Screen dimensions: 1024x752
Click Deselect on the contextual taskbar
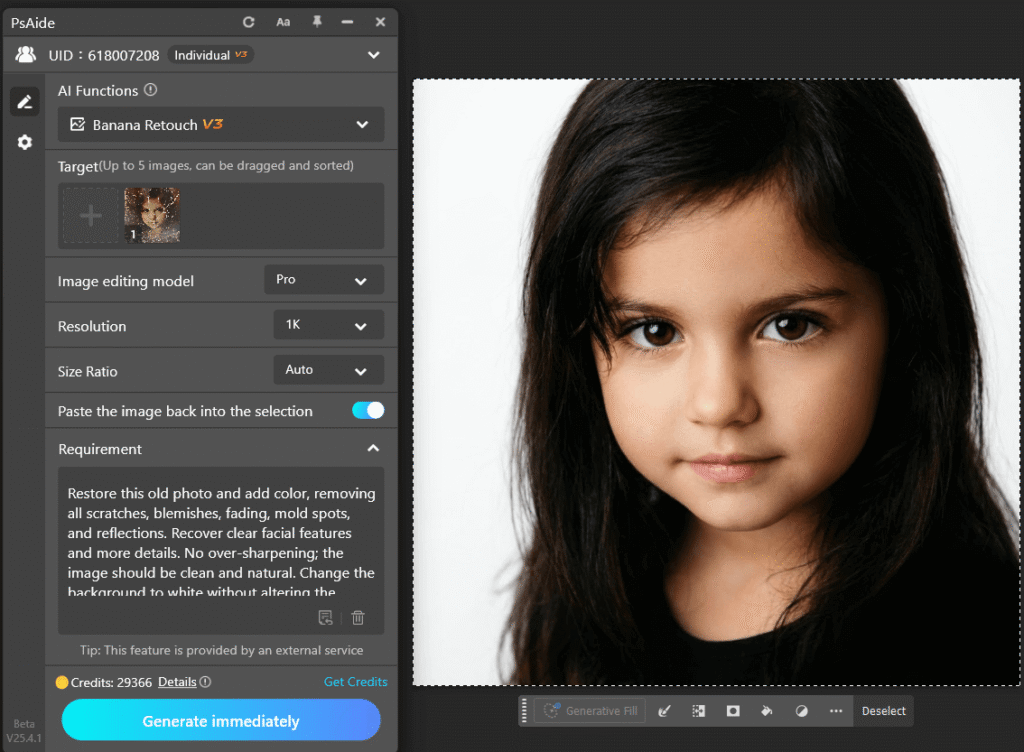(883, 710)
